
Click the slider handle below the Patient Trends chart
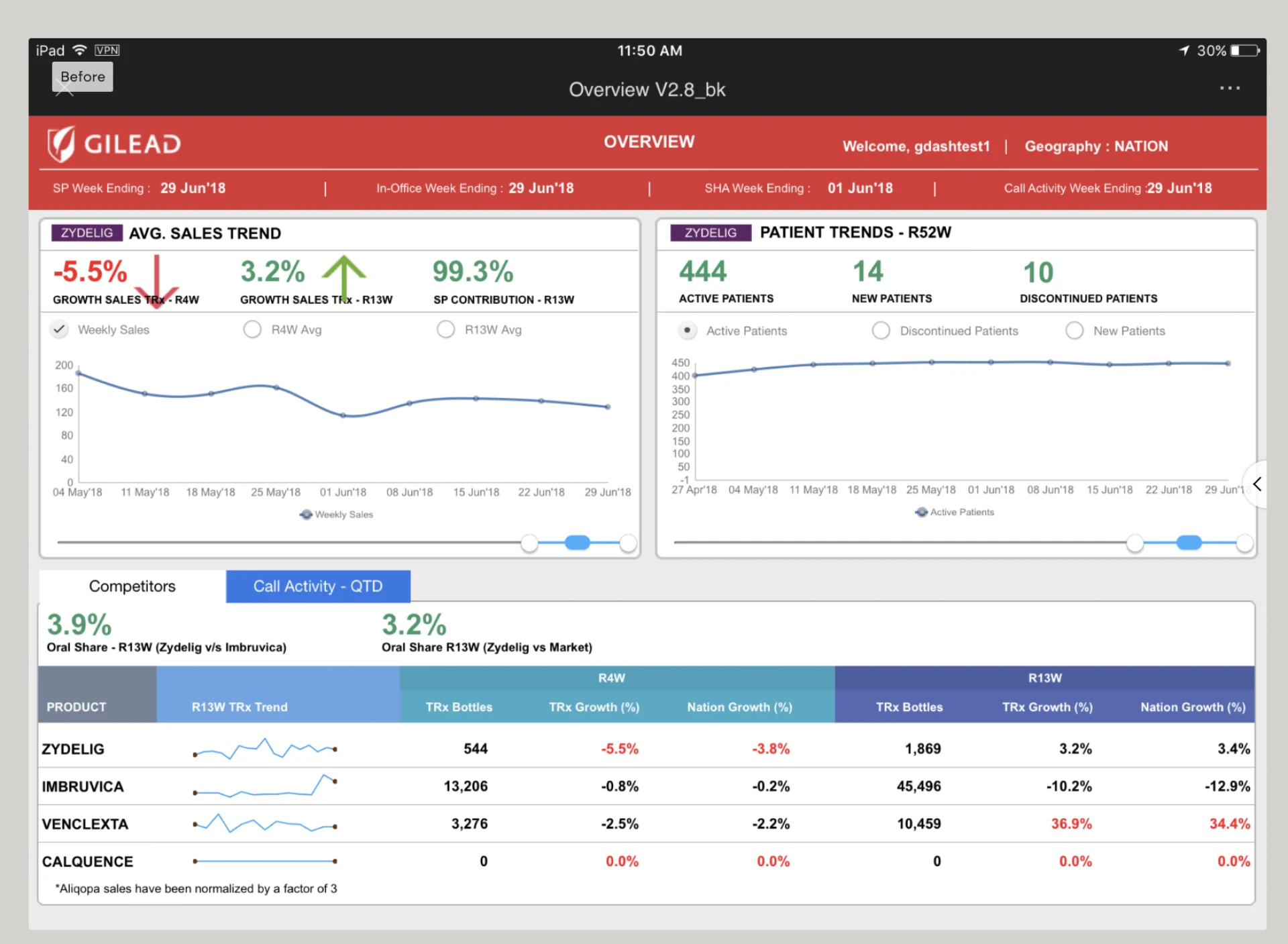(x=1189, y=542)
